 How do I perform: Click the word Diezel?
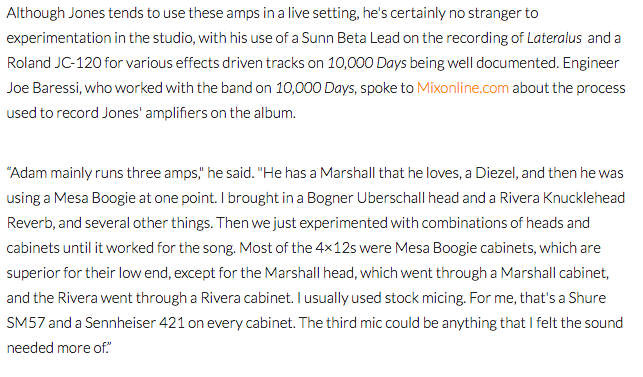496,173
